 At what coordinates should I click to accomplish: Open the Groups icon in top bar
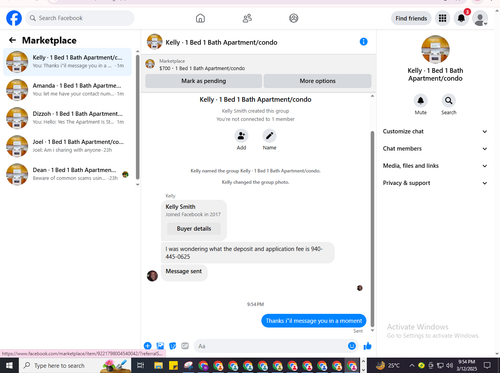click(294, 18)
